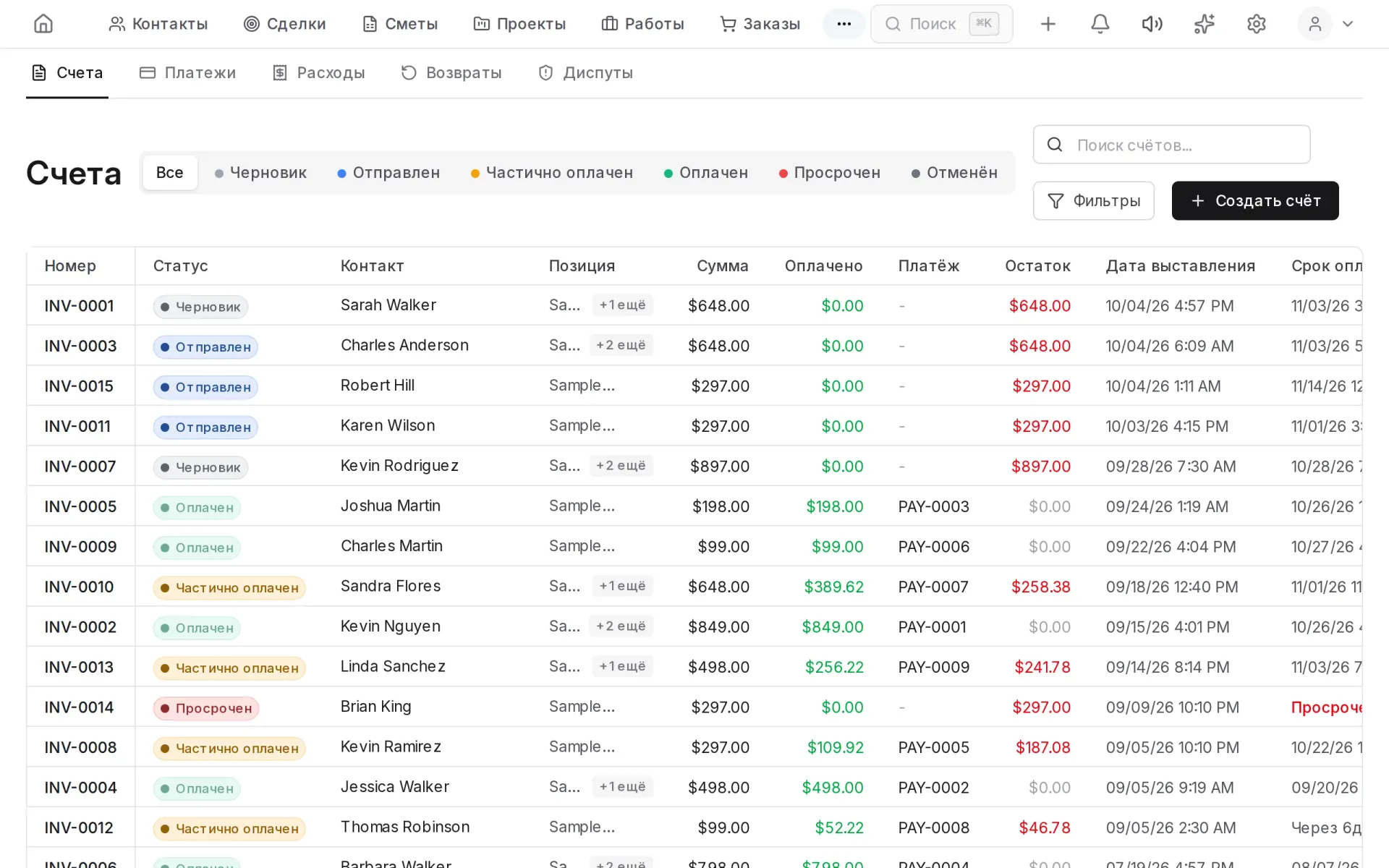Viewport: 1389px width, 868px height.
Task: Filter invoices by Просрочен status
Action: pos(830,173)
